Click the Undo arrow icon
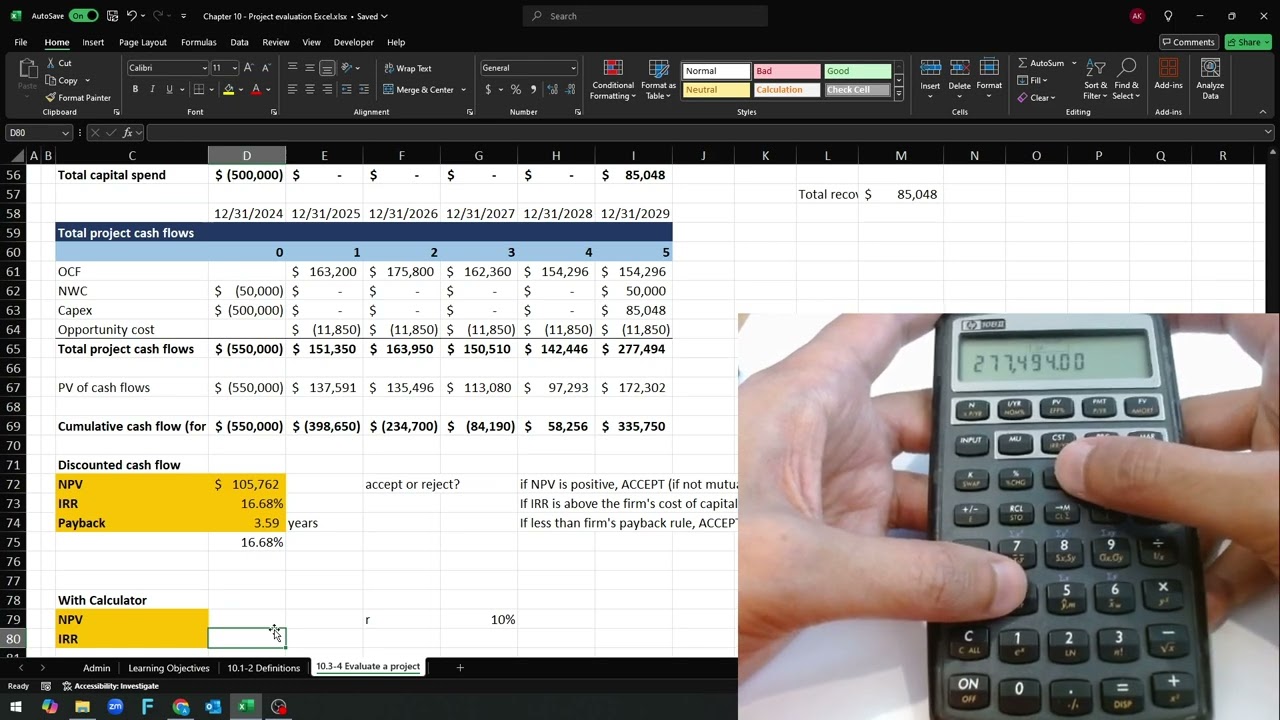The width and height of the screenshot is (1280, 720). pos(132,16)
